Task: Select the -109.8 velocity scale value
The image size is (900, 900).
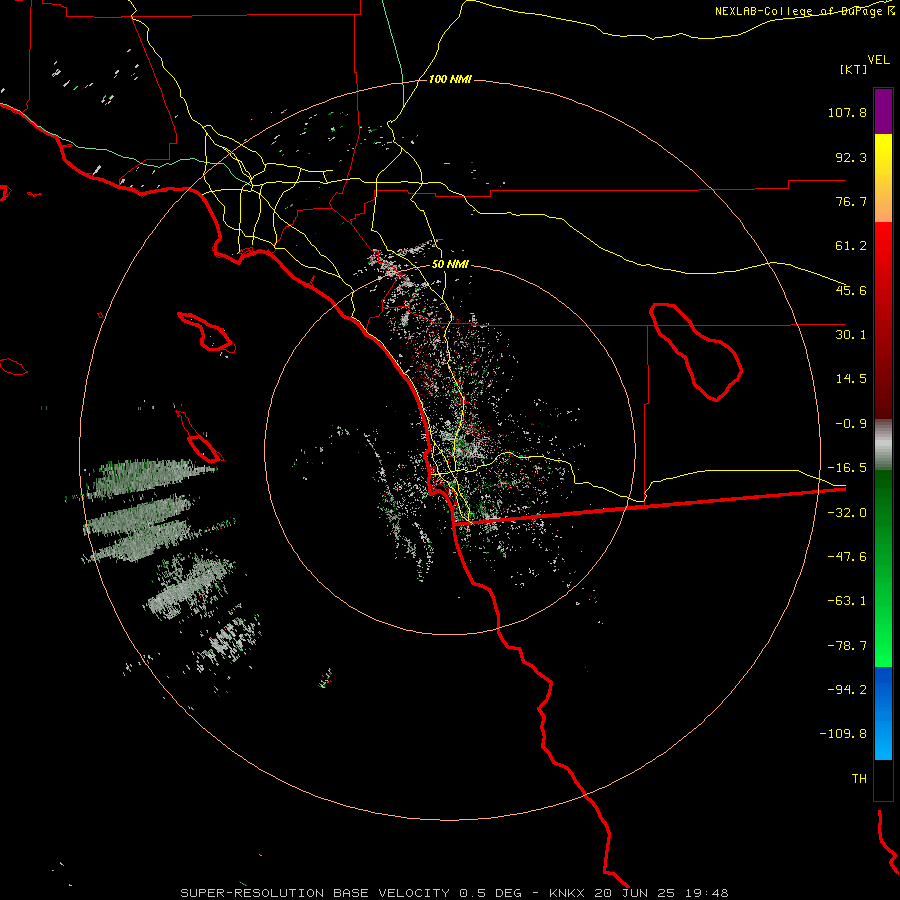Action: coord(843,734)
